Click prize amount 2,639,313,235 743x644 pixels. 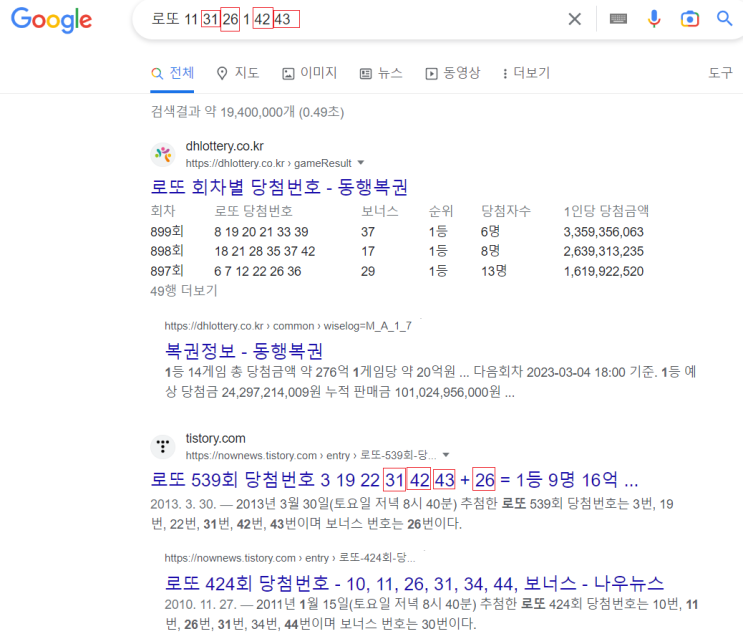[604, 251]
